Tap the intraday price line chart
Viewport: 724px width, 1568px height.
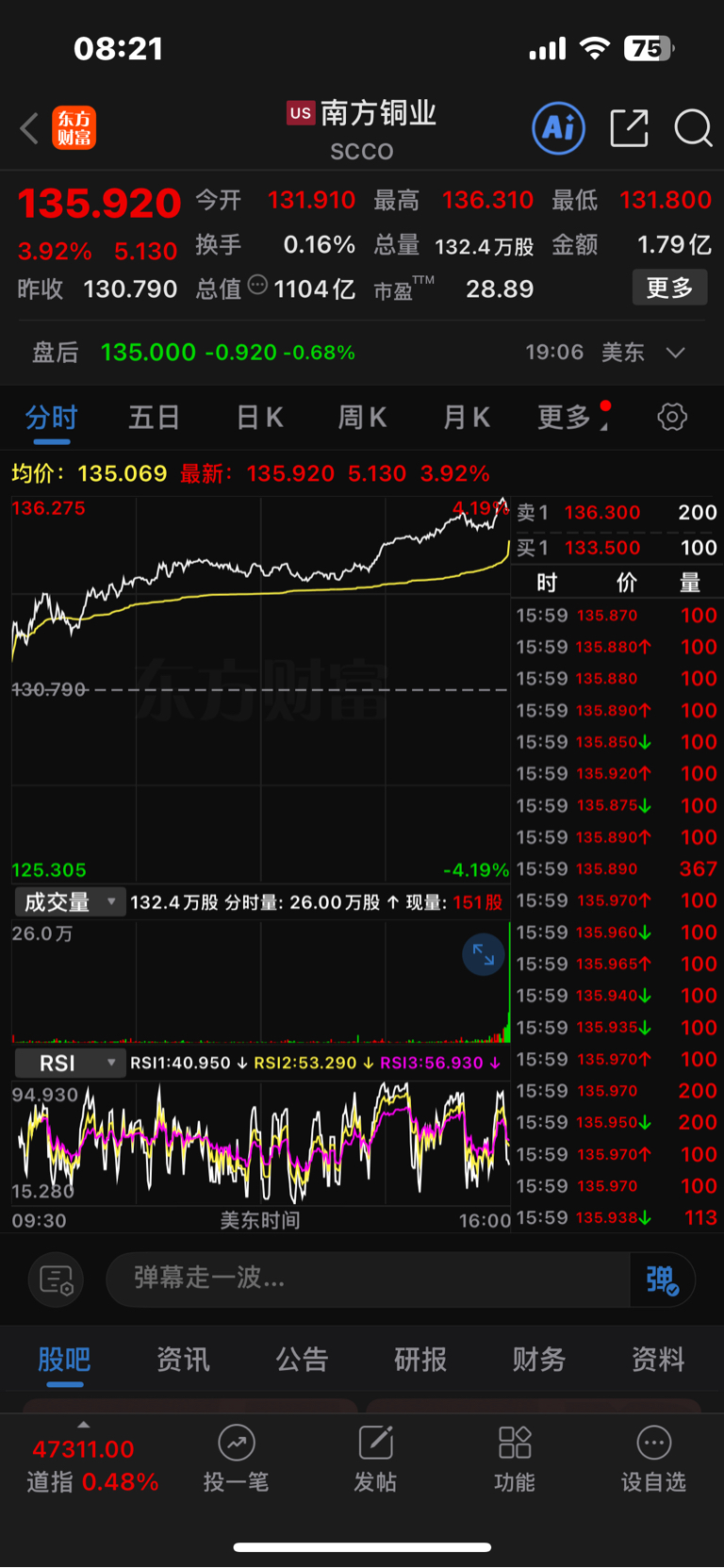click(x=260, y=689)
